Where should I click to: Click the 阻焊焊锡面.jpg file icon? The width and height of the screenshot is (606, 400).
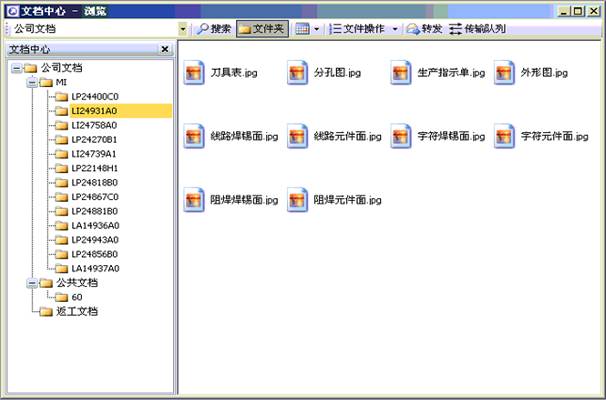pos(194,200)
